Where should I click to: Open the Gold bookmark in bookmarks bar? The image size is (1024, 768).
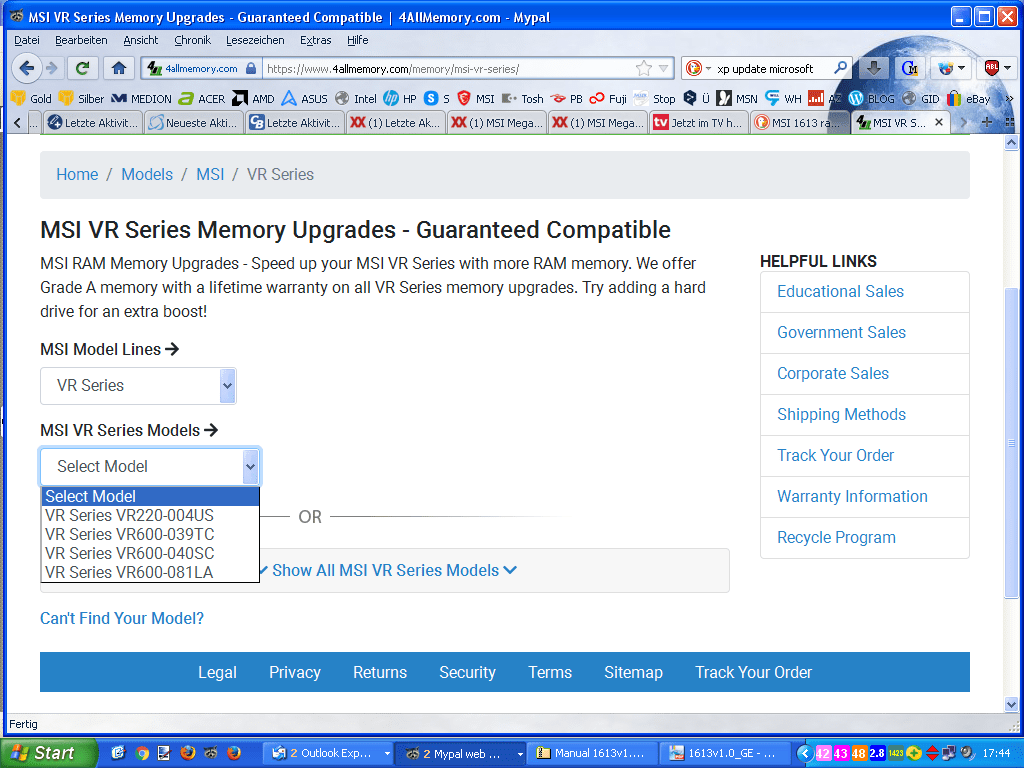pyautogui.click(x=32, y=99)
